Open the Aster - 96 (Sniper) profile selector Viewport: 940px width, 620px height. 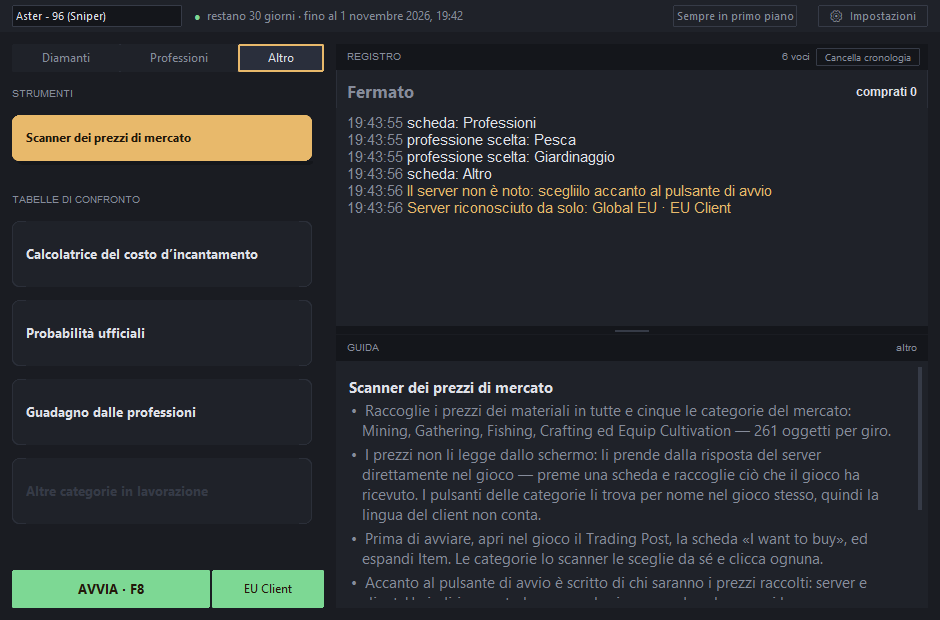97,16
